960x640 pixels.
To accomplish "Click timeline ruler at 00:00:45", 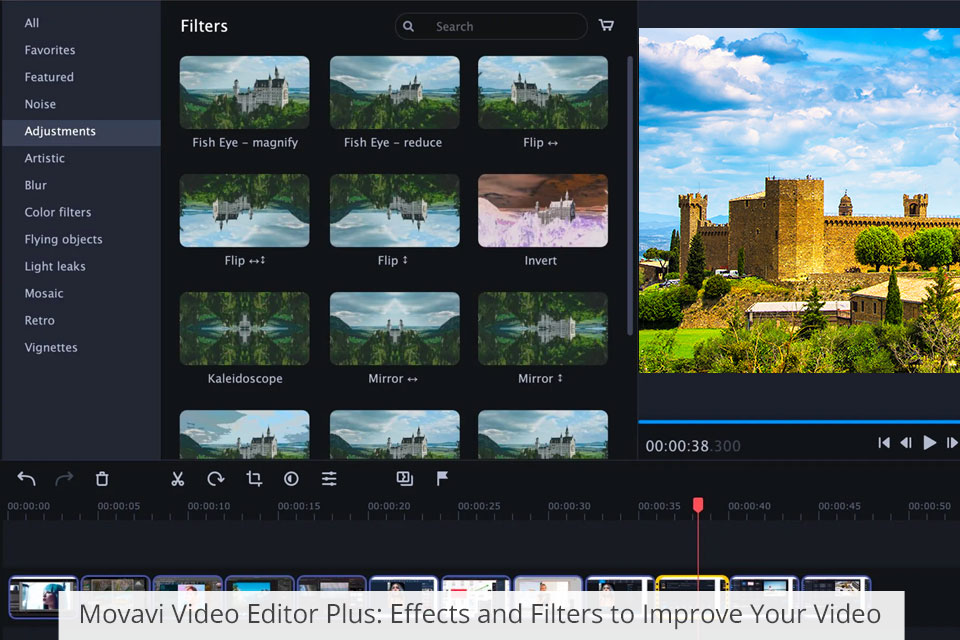I will (x=839, y=506).
